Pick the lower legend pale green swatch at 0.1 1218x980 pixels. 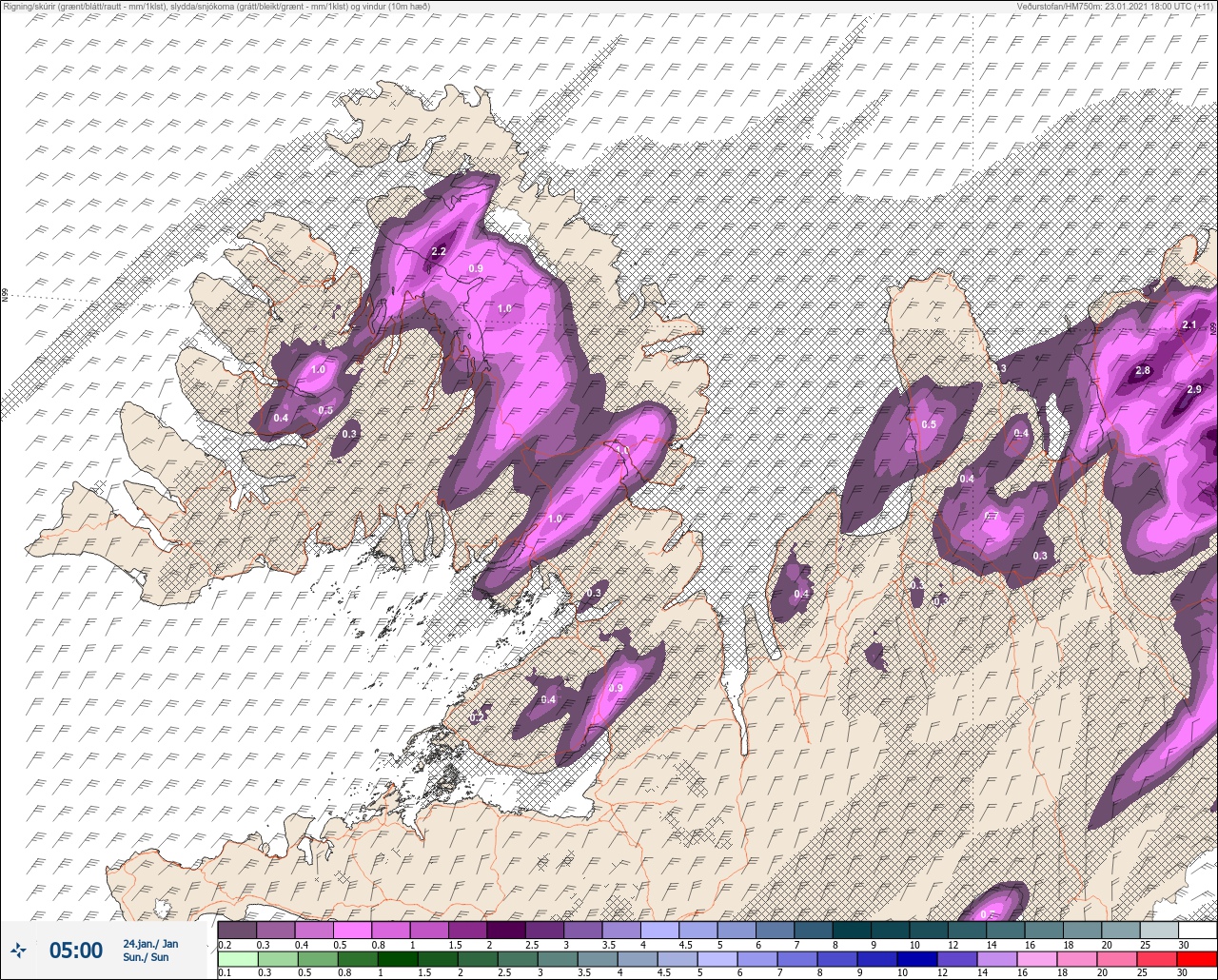(237, 958)
